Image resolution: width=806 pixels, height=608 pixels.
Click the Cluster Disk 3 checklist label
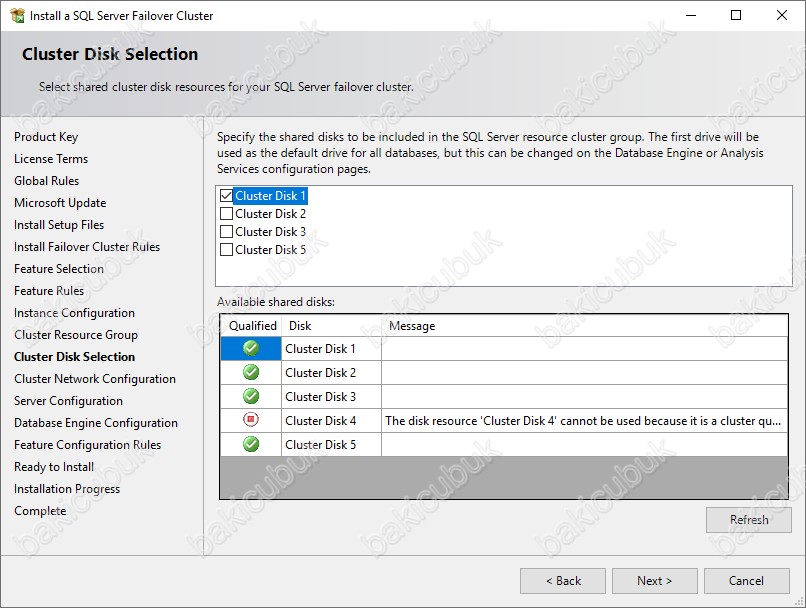[x=270, y=232]
